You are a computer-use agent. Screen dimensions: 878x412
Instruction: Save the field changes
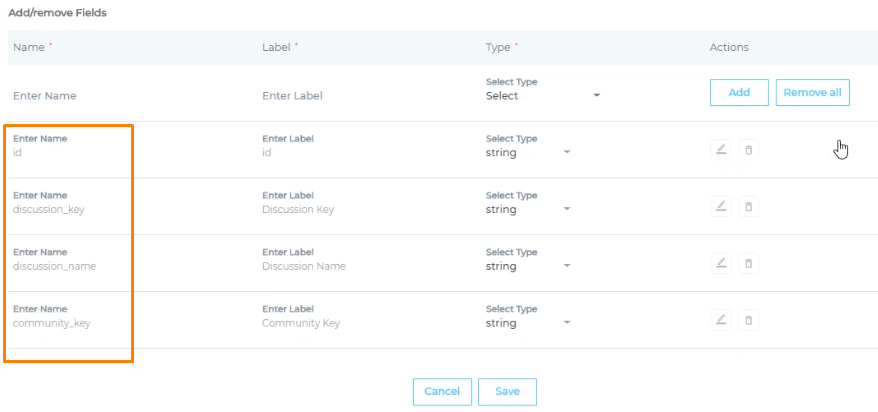pyautogui.click(x=507, y=391)
